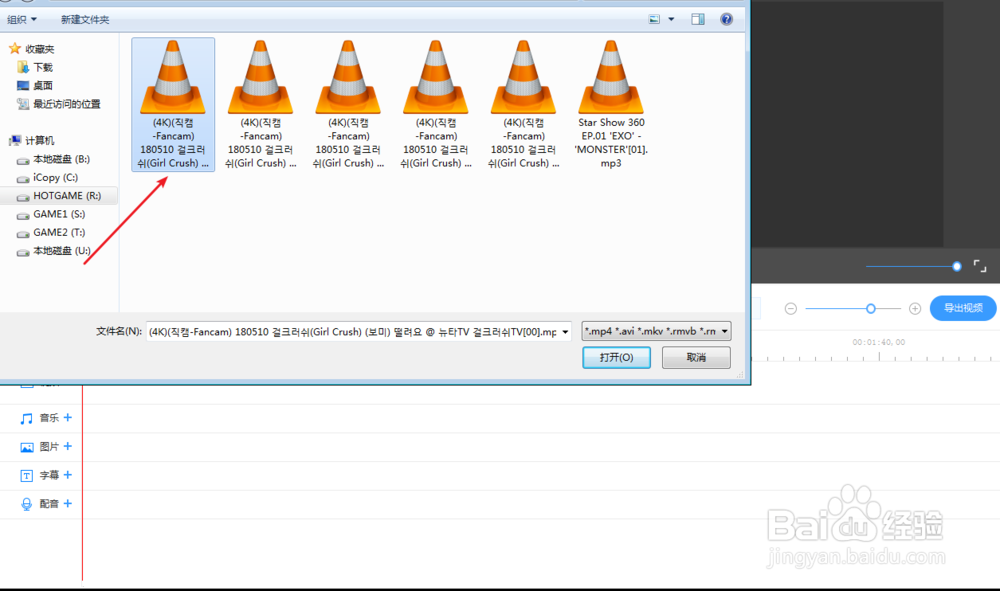Screen dimensions: 1000x591
Task: Click the 取消 cancel button
Action: point(696,358)
